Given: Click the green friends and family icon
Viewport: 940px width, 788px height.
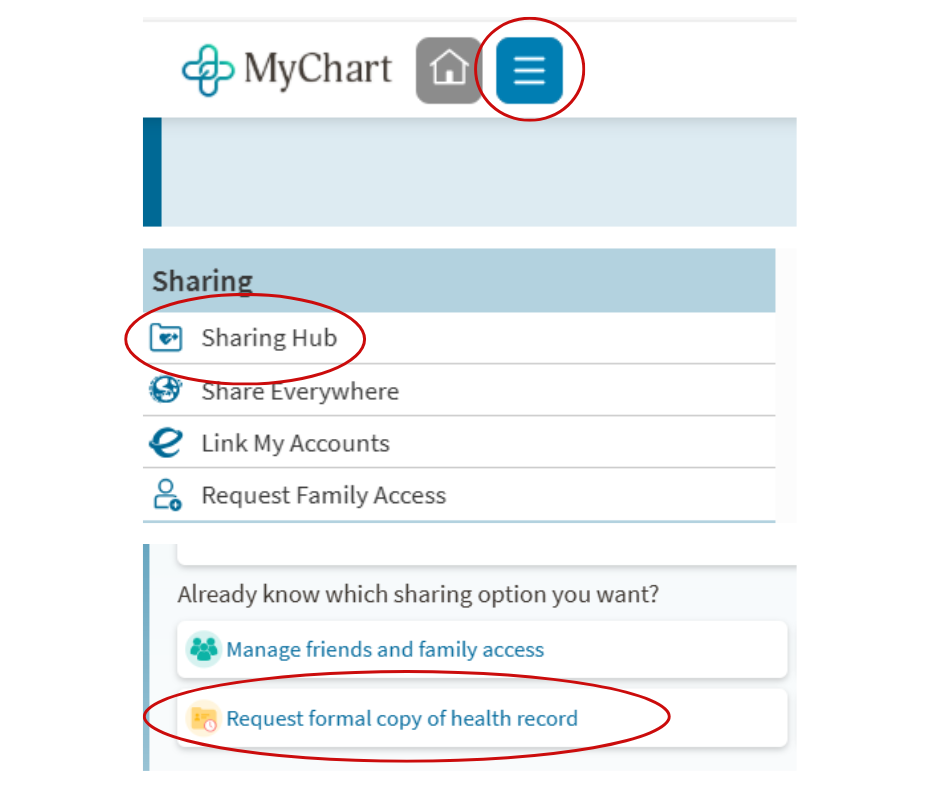Looking at the screenshot, I should pos(204,650).
